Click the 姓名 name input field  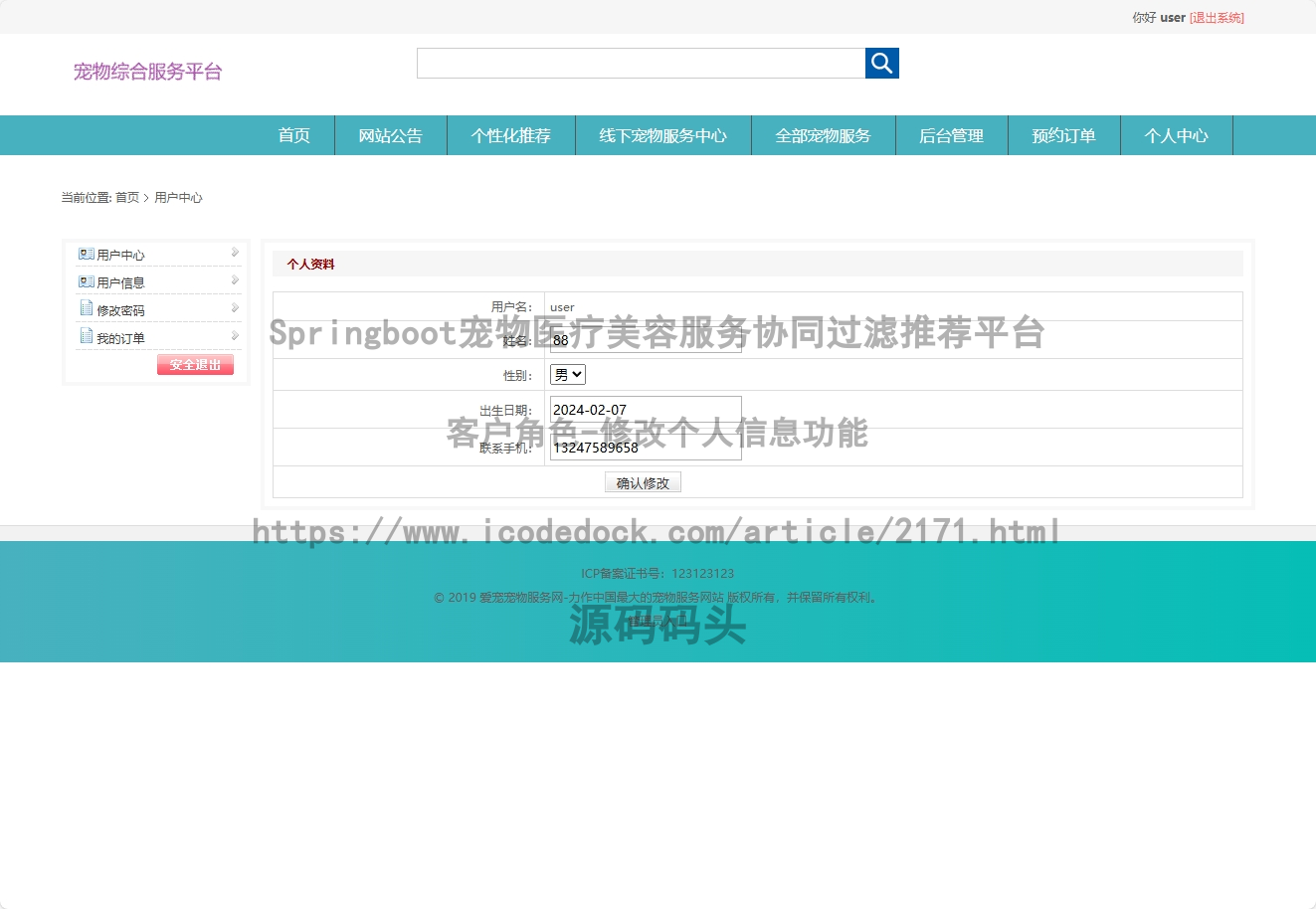pos(646,340)
